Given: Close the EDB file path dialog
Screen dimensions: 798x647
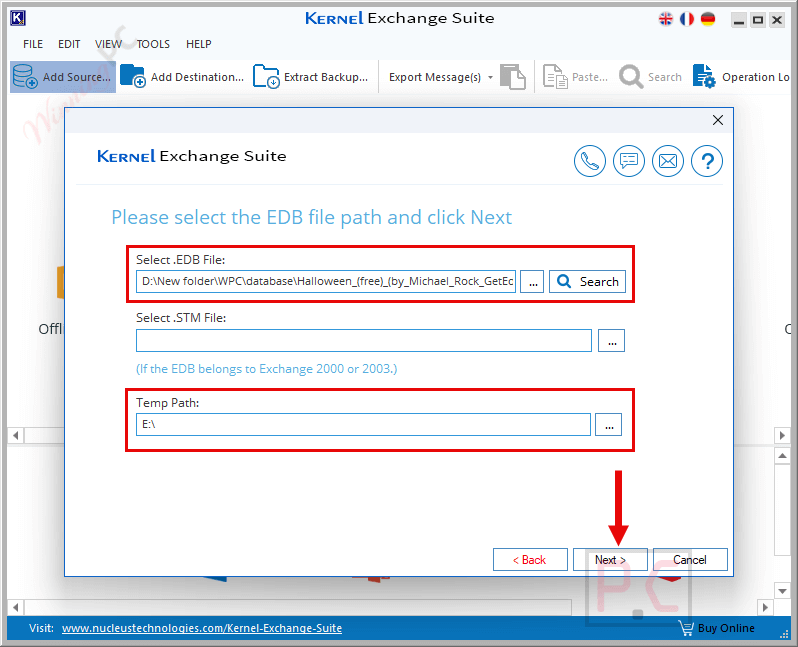Looking at the screenshot, I should [718, 120].
